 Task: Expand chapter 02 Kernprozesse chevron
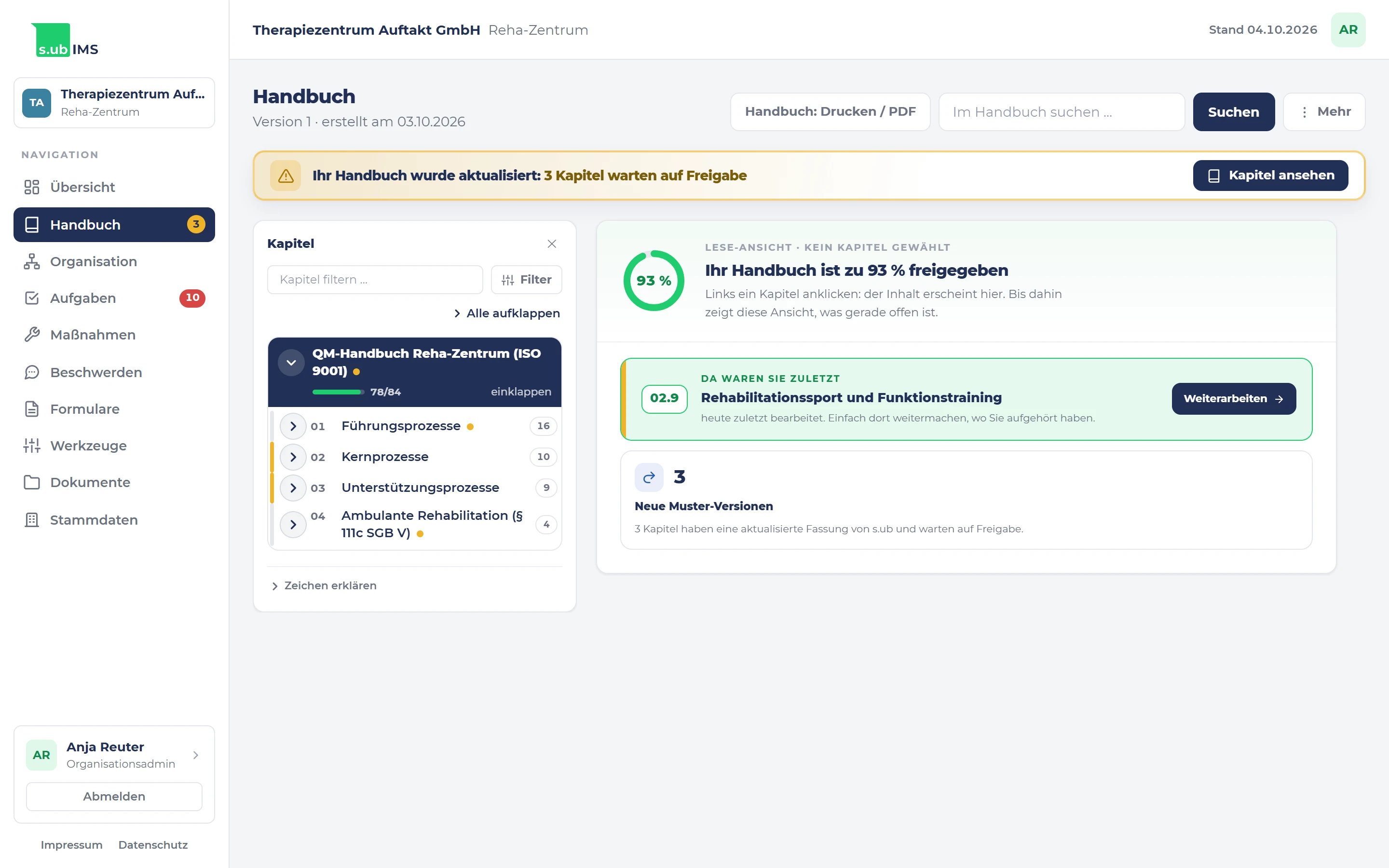pos(293,457)
